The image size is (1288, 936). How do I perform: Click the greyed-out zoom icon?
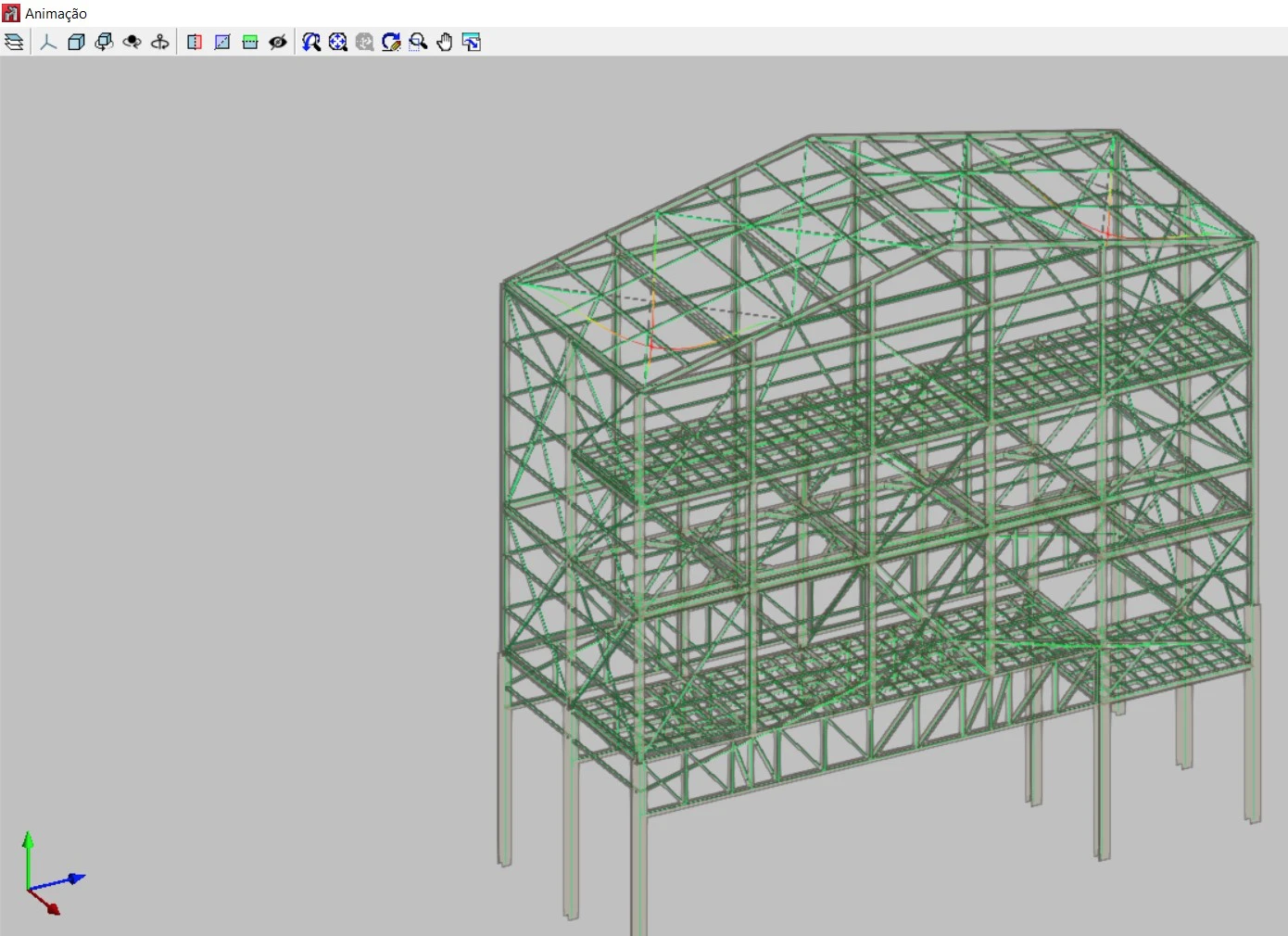point(365,42)
